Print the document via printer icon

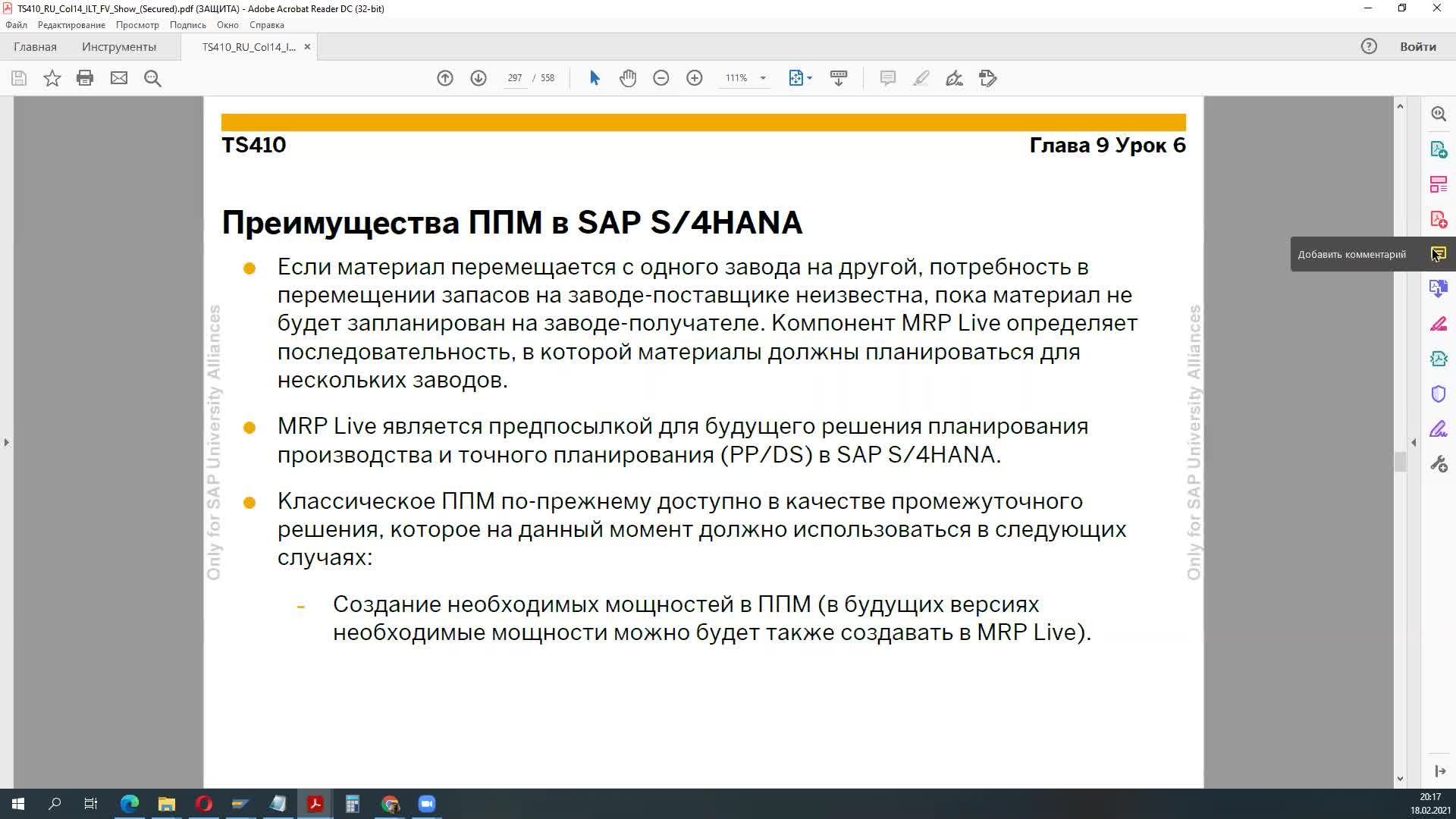[x=85, y=78]
